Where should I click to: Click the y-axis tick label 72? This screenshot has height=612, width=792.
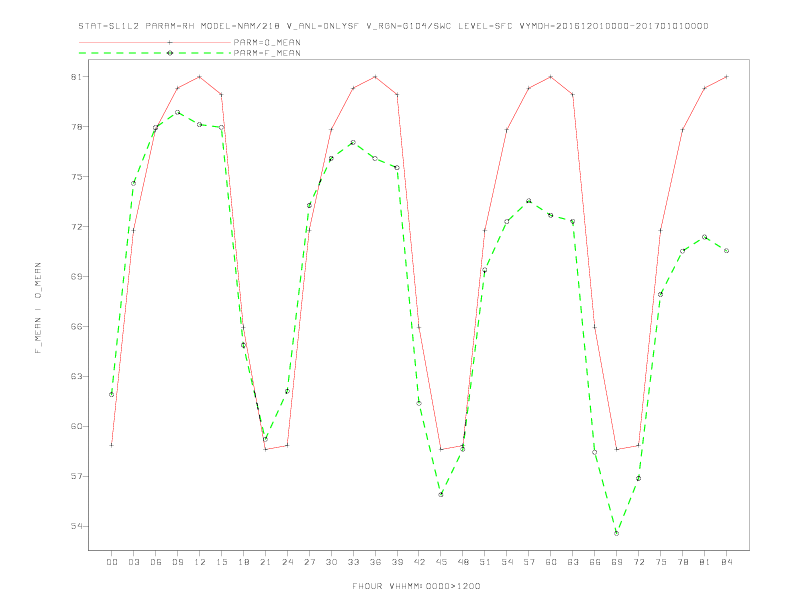click(76, 227)
